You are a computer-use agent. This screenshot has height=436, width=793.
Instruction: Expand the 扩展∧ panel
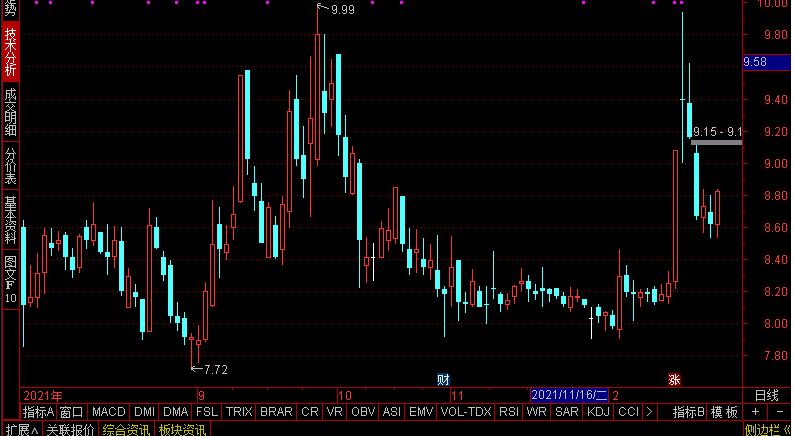pyautogui.click(x=22, y=430)
